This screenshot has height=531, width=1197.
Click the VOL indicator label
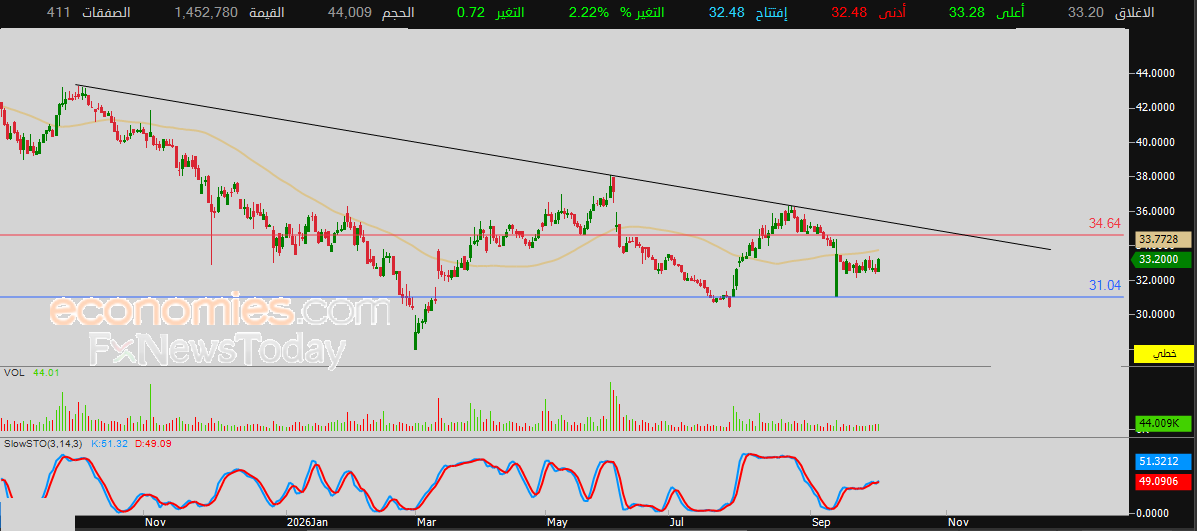point(12,372)
